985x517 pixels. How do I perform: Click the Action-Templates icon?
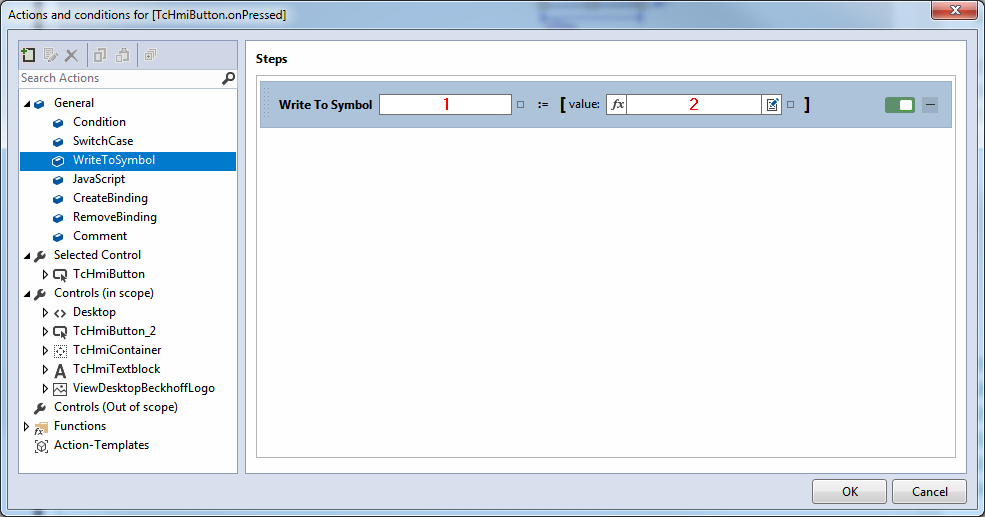click(41, 446)
